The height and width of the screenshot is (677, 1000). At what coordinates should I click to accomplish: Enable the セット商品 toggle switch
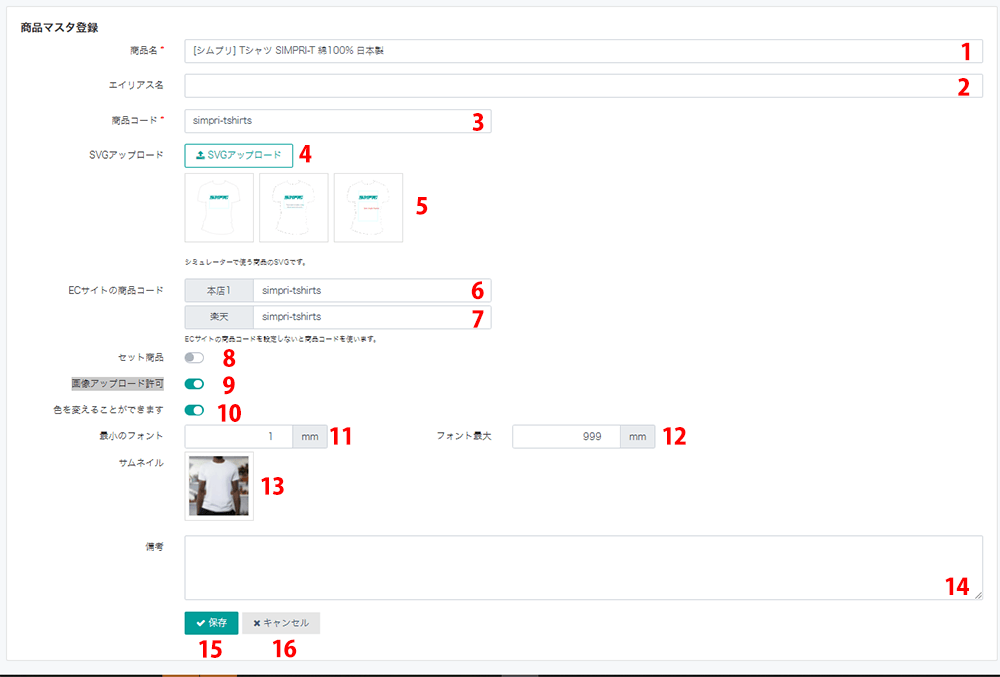click(x=194, y=357)
